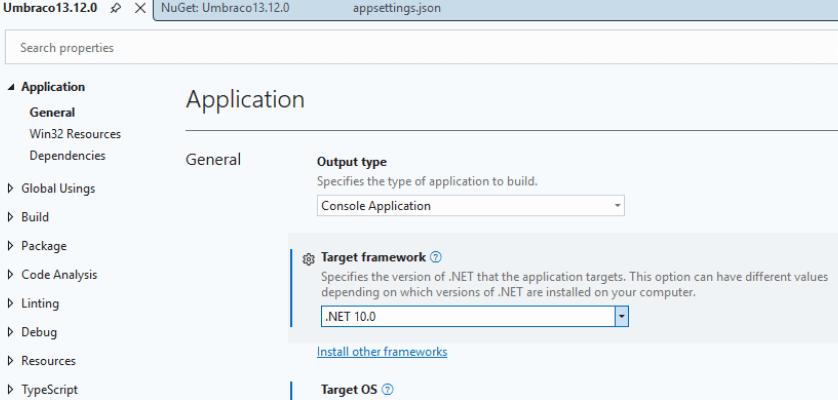Open Target framework help icon
This screenshot has height=400, width=838.
[436, 257]
